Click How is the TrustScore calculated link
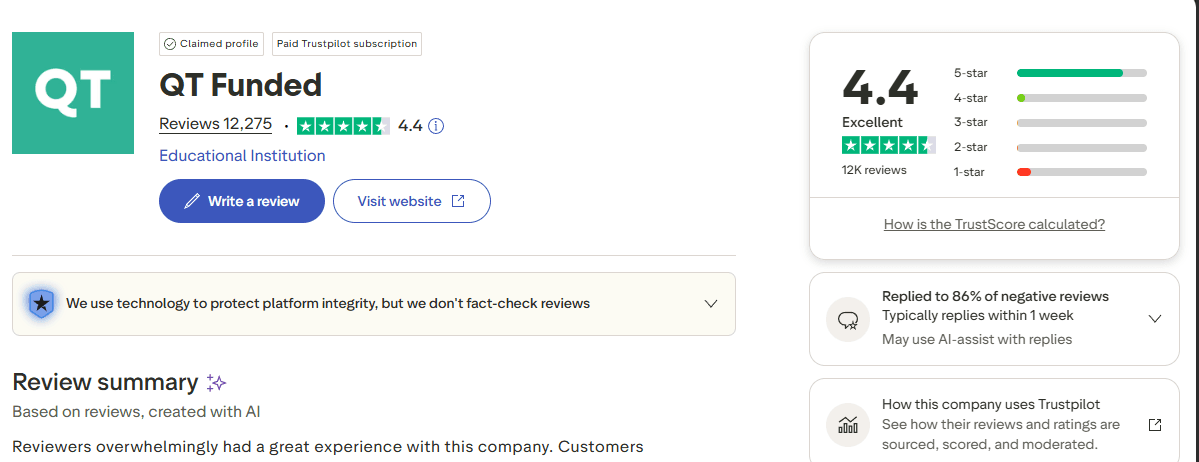 (x=994, y=225)
